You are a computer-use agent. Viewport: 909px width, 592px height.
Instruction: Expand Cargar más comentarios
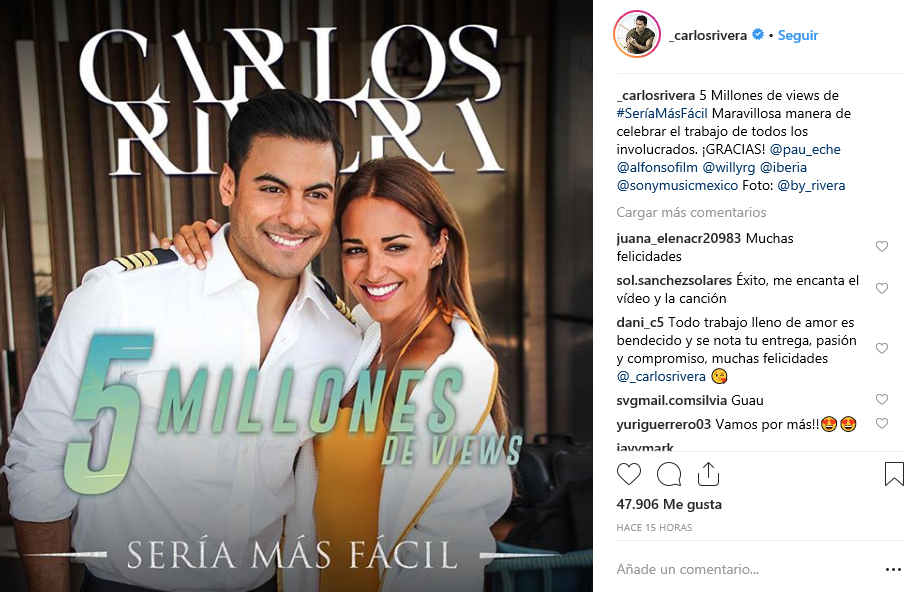tap(691, 212)
